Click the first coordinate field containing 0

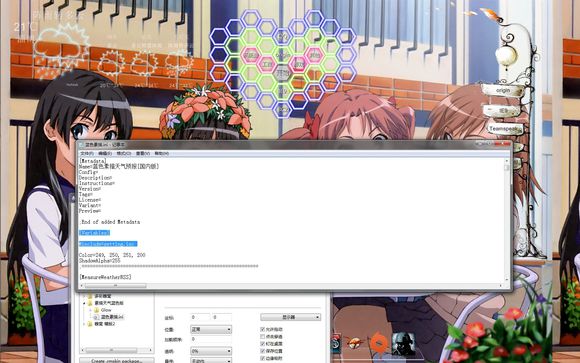coord(200,317)
